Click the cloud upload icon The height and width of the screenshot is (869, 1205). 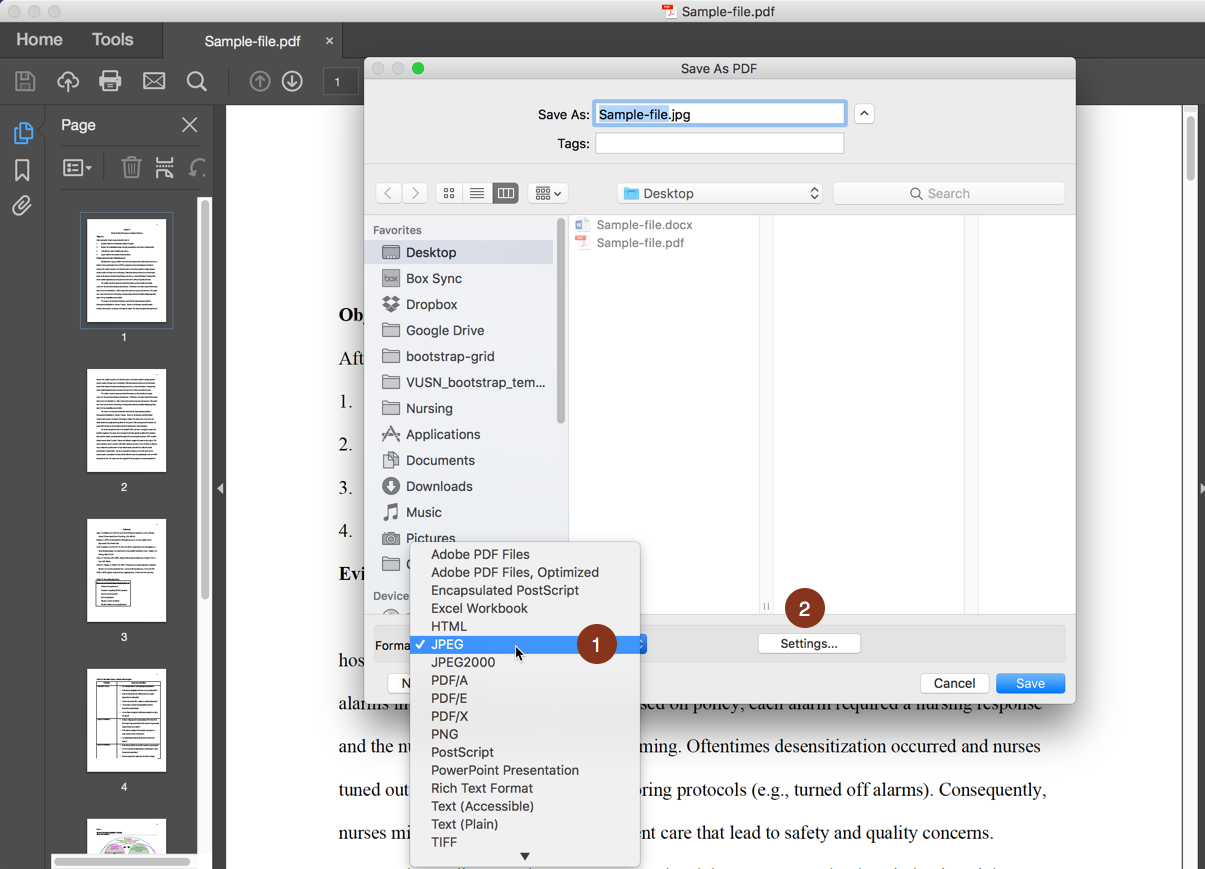[67, 81]
